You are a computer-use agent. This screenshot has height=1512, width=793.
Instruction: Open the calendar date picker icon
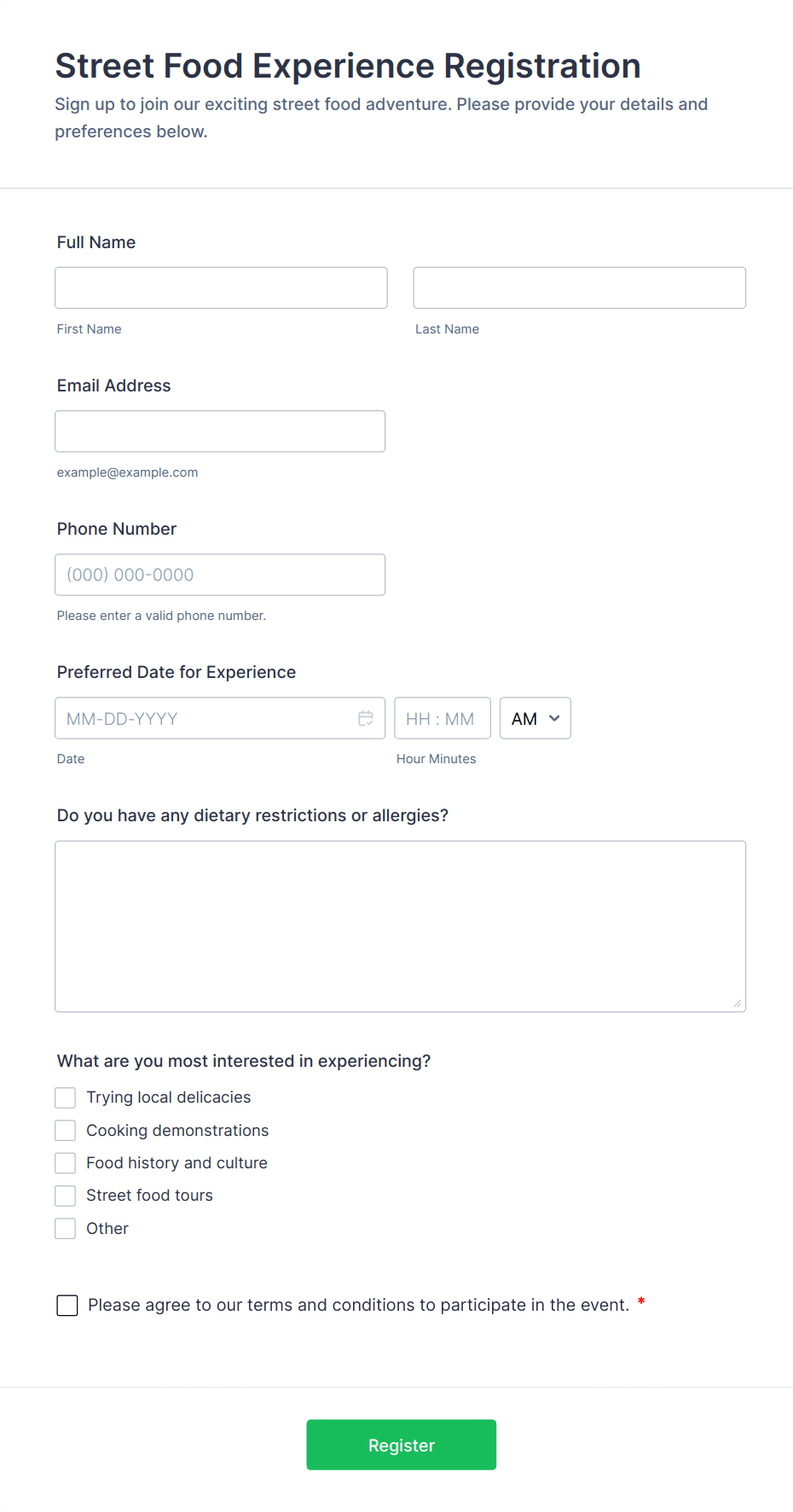[x=366, y=718]
